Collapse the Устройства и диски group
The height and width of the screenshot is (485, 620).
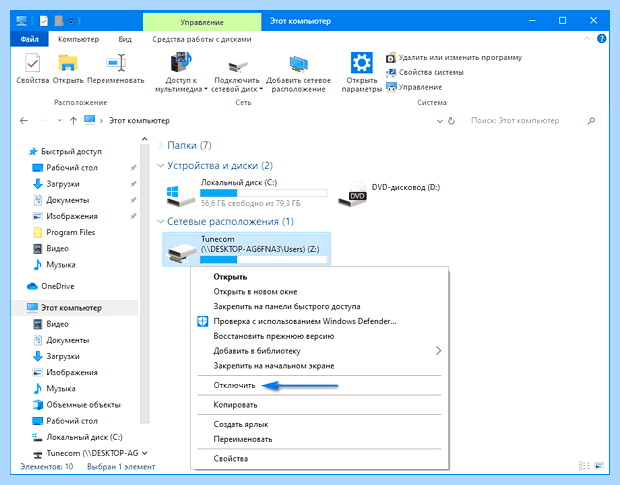(x=161, y=165)
